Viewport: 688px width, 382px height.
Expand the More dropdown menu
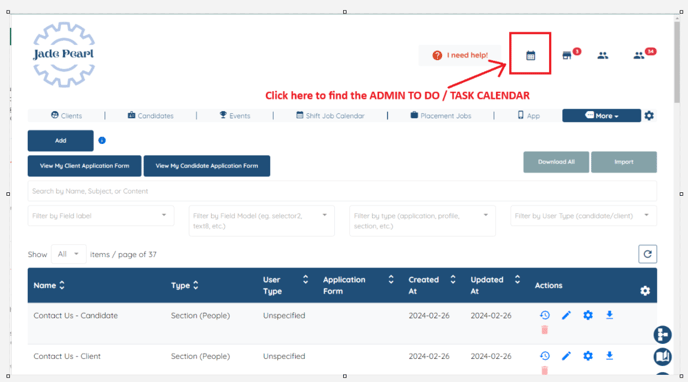[x=602, y=116]
